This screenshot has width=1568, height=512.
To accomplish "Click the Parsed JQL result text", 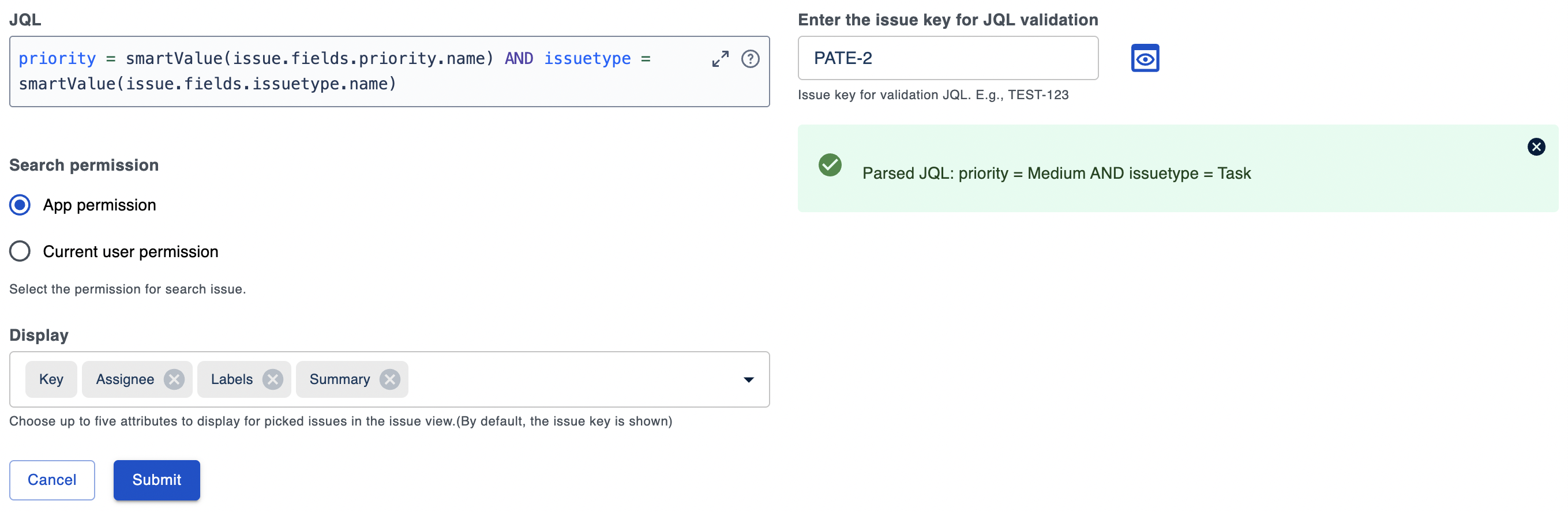I will point(1056,174).
